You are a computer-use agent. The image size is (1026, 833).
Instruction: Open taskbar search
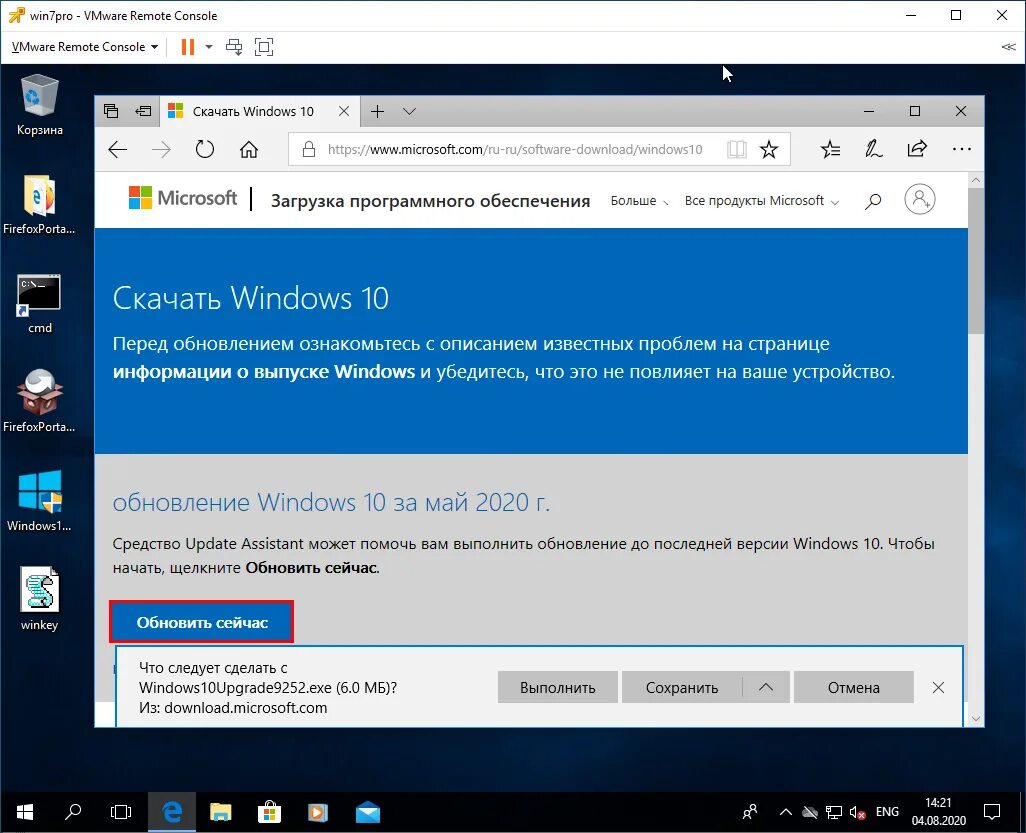[x=73, y=812]
